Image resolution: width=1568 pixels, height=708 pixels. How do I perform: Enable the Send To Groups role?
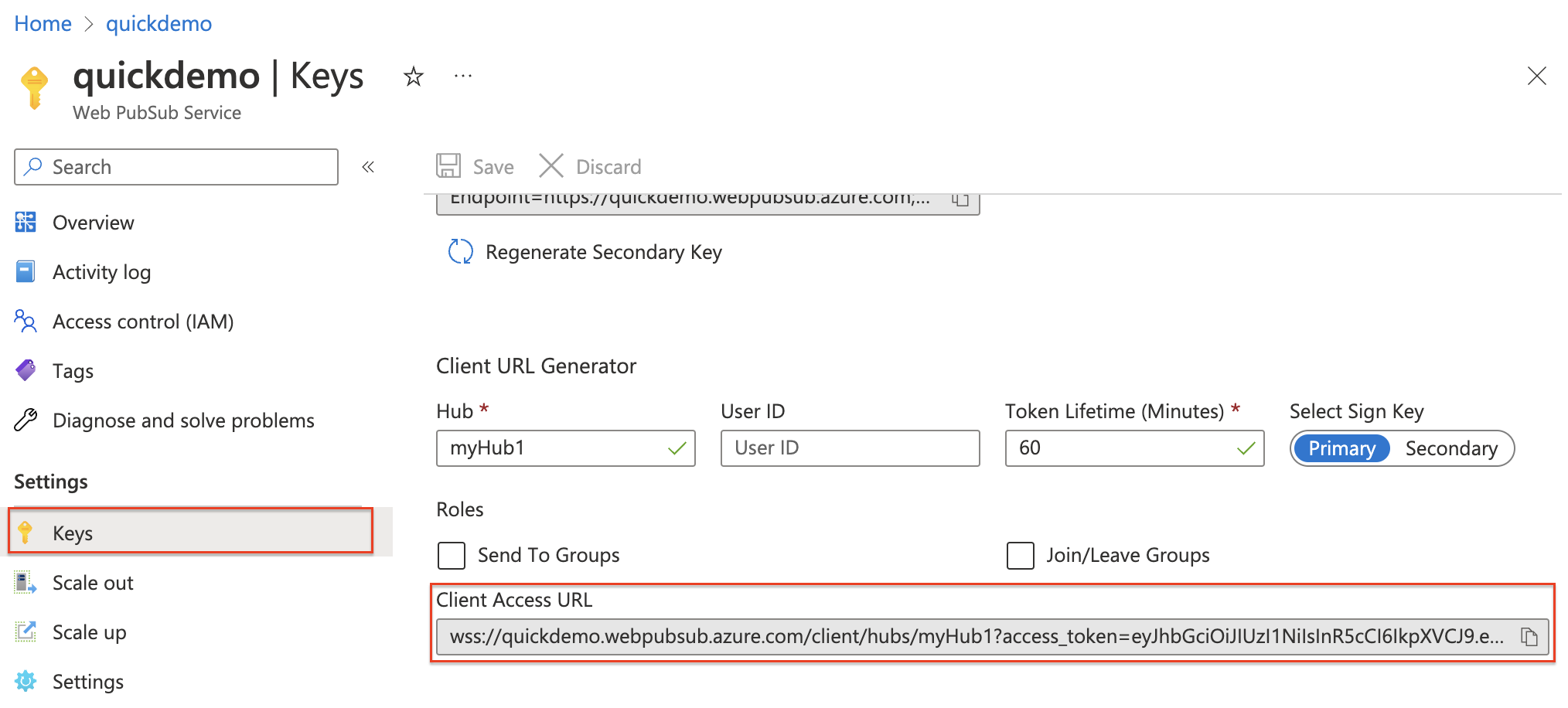[451, 555]
